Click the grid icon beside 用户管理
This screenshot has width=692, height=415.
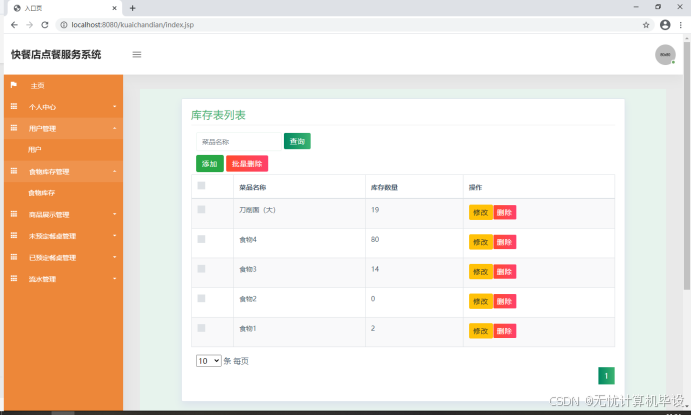pos(14,128)
